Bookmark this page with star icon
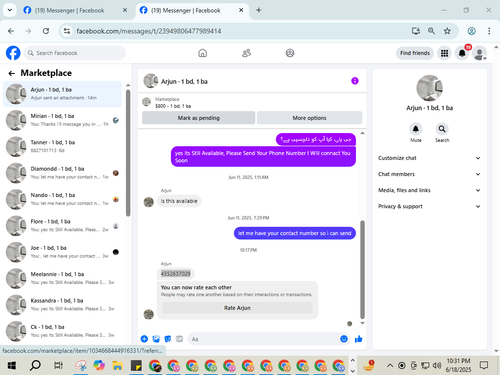 pyautogui.click(x=447, y=31)
